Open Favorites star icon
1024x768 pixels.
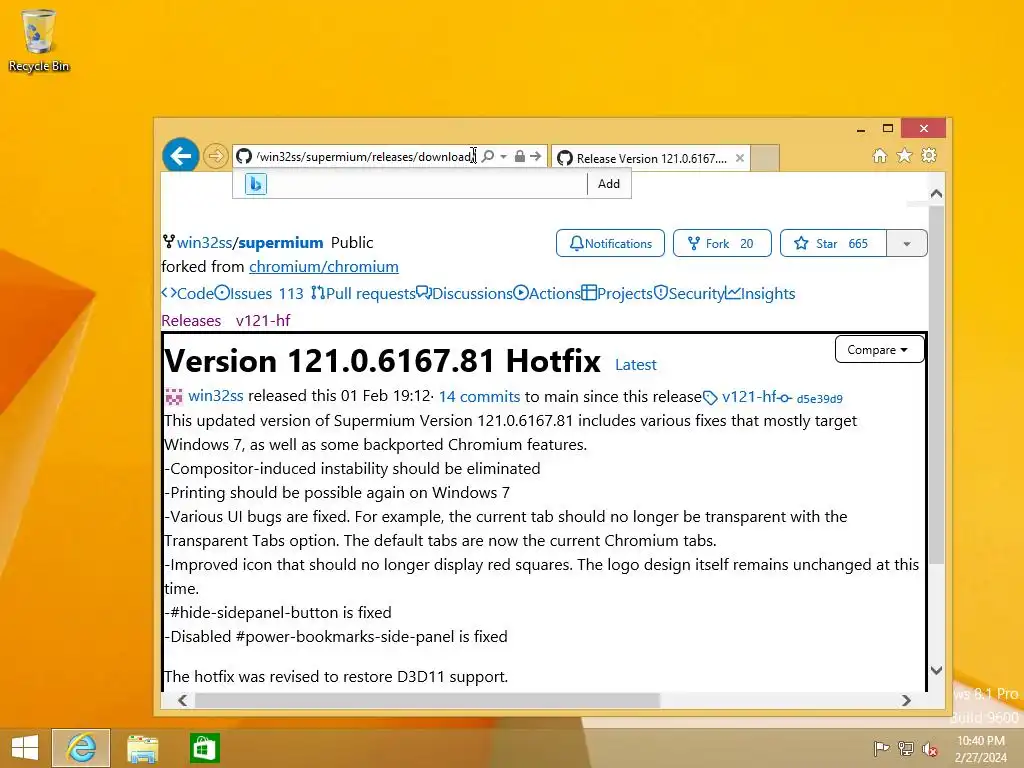click(904, 155)
